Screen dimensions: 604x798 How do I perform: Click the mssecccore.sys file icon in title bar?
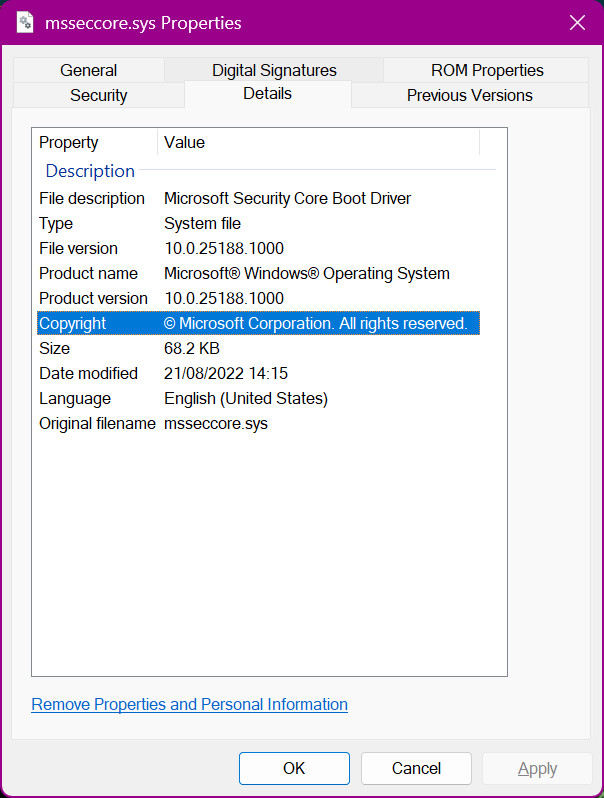[26, 22]
